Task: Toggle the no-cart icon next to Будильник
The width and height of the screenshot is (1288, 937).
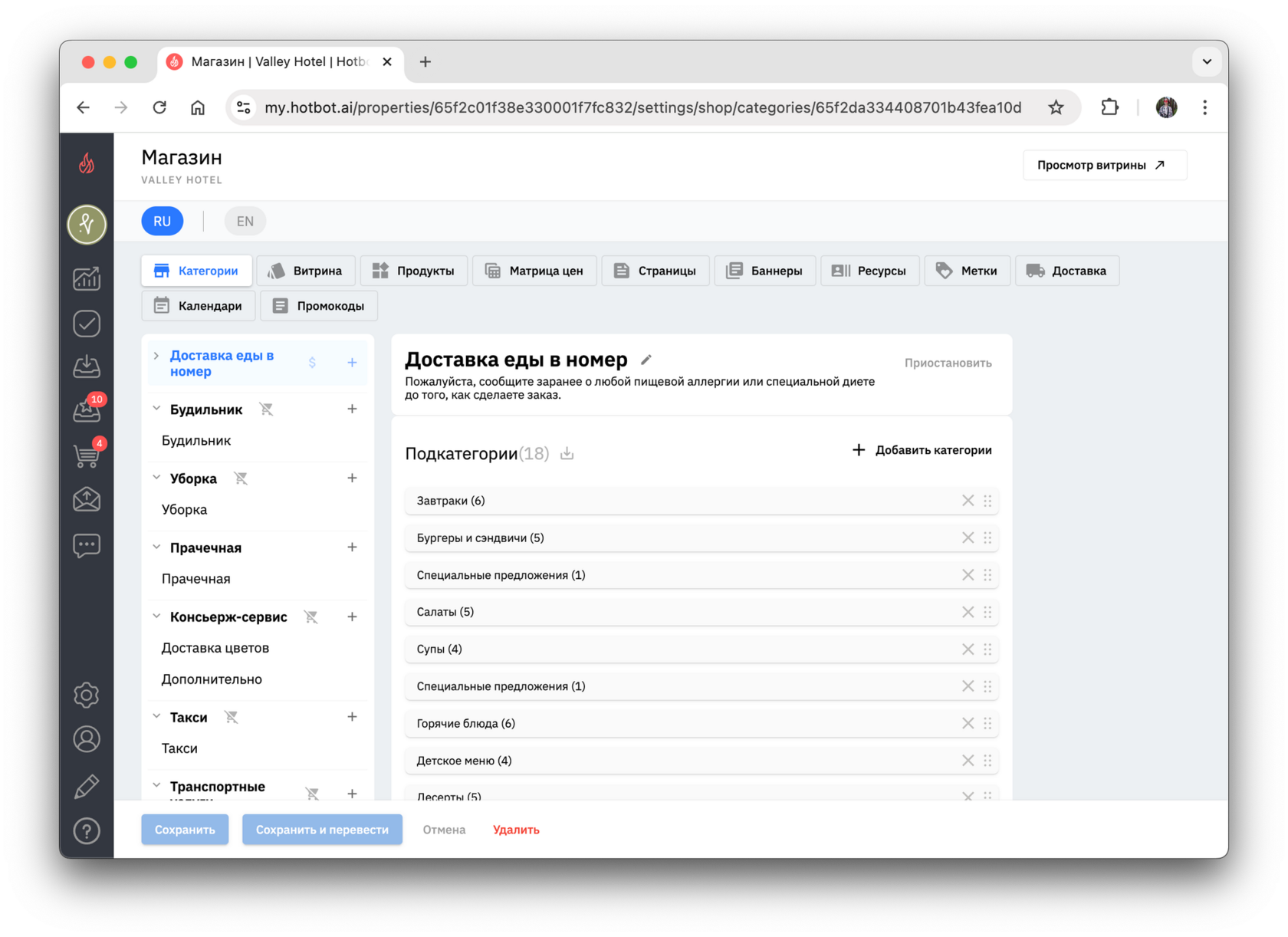Action: 266,409
